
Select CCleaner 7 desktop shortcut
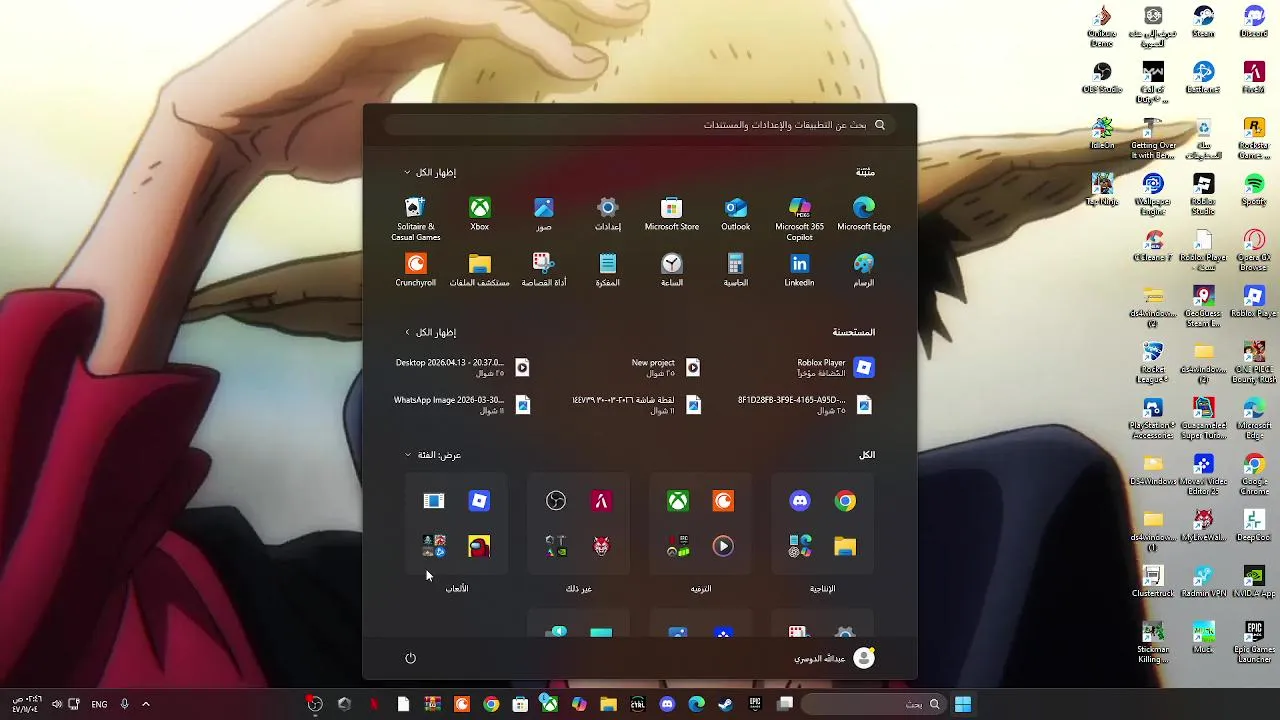(1153, 246)
